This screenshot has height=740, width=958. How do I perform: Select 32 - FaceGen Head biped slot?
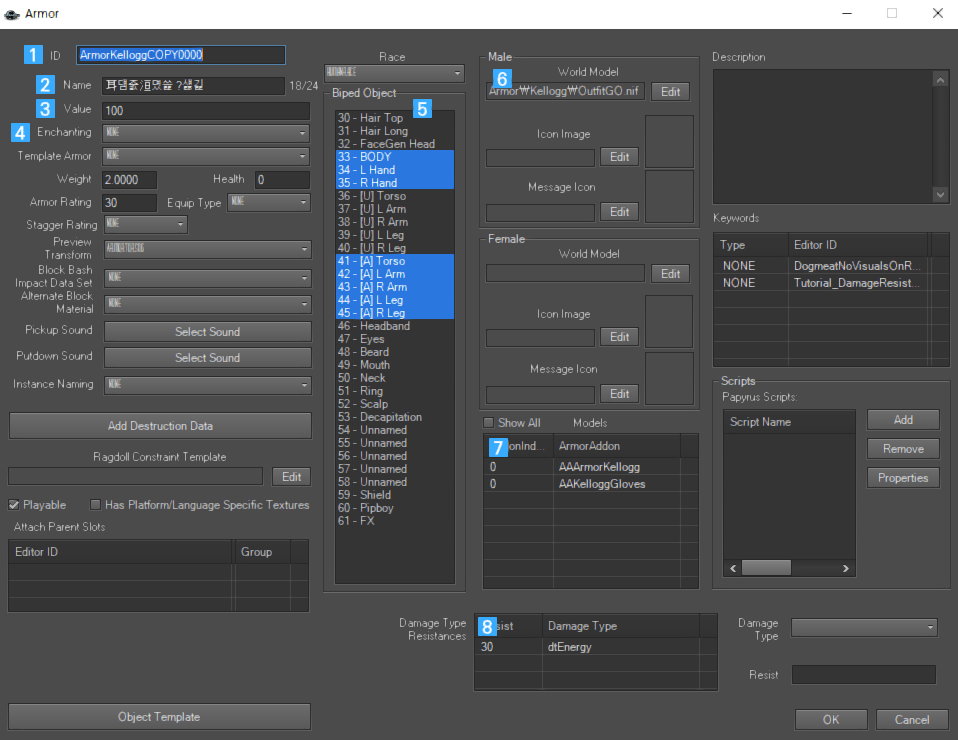click(x=395, y=144)
